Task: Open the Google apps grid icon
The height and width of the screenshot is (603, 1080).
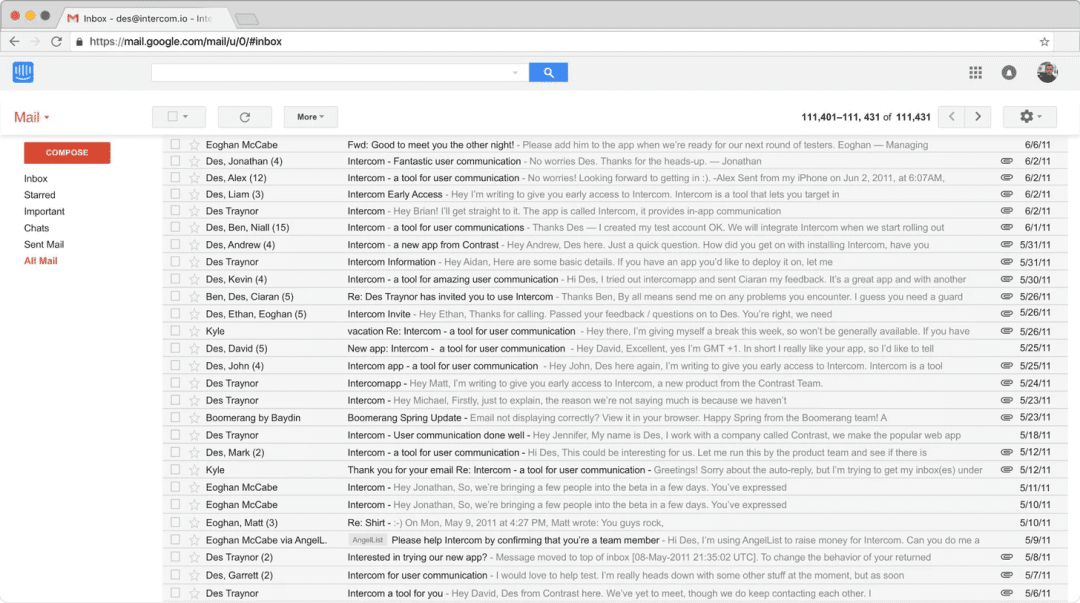Action: 975,72
